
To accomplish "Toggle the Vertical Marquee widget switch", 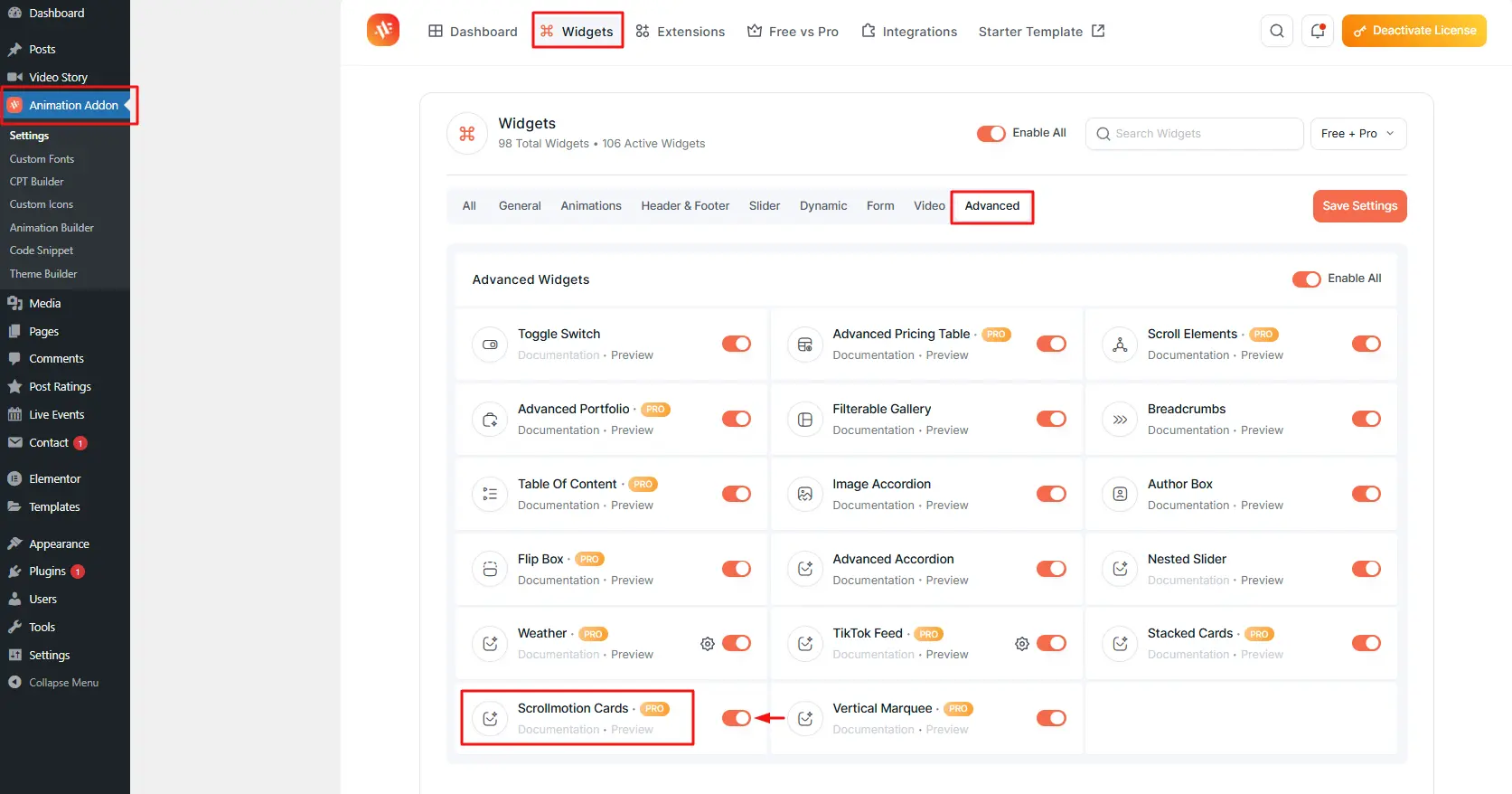I will pos(1051,718).
